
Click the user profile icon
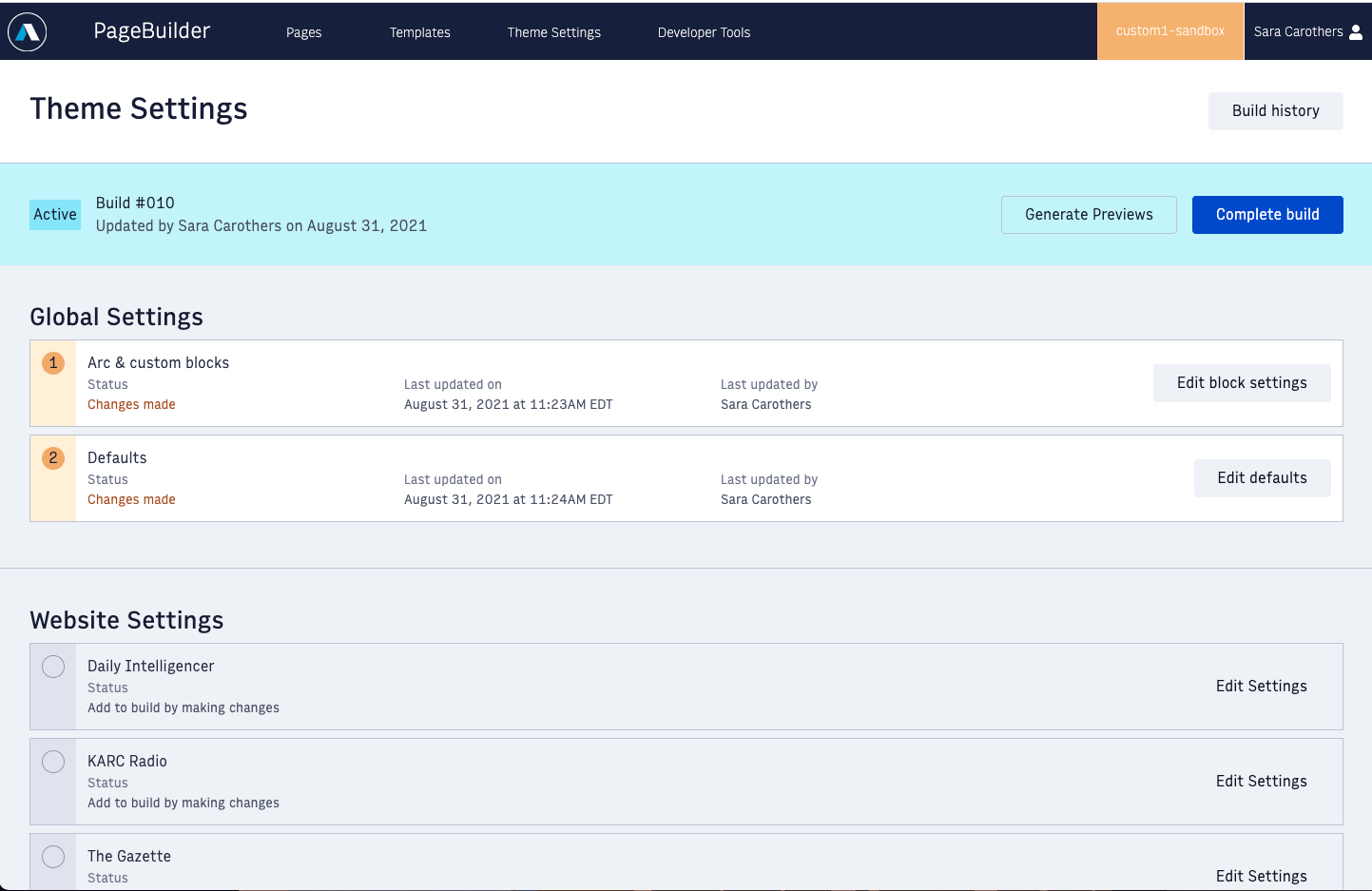[1356, 32]
